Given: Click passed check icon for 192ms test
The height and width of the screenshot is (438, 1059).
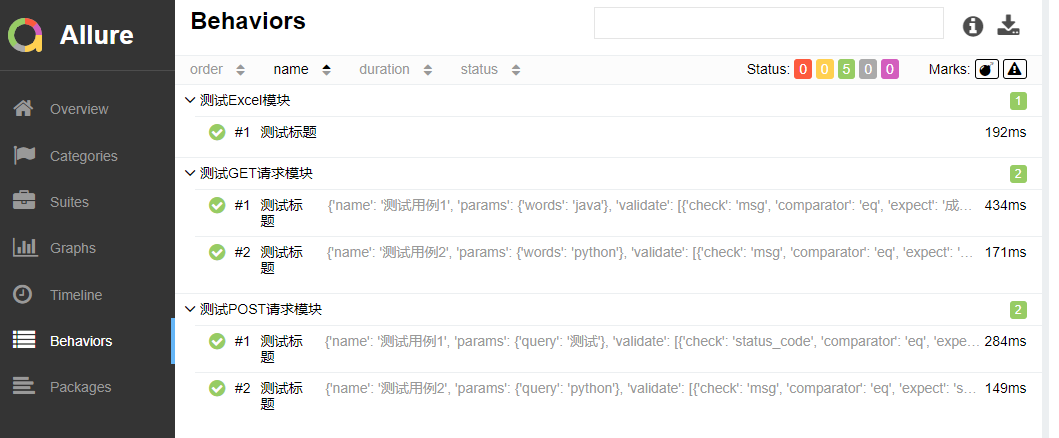Looking at the screenshot, I should [217, 132].
